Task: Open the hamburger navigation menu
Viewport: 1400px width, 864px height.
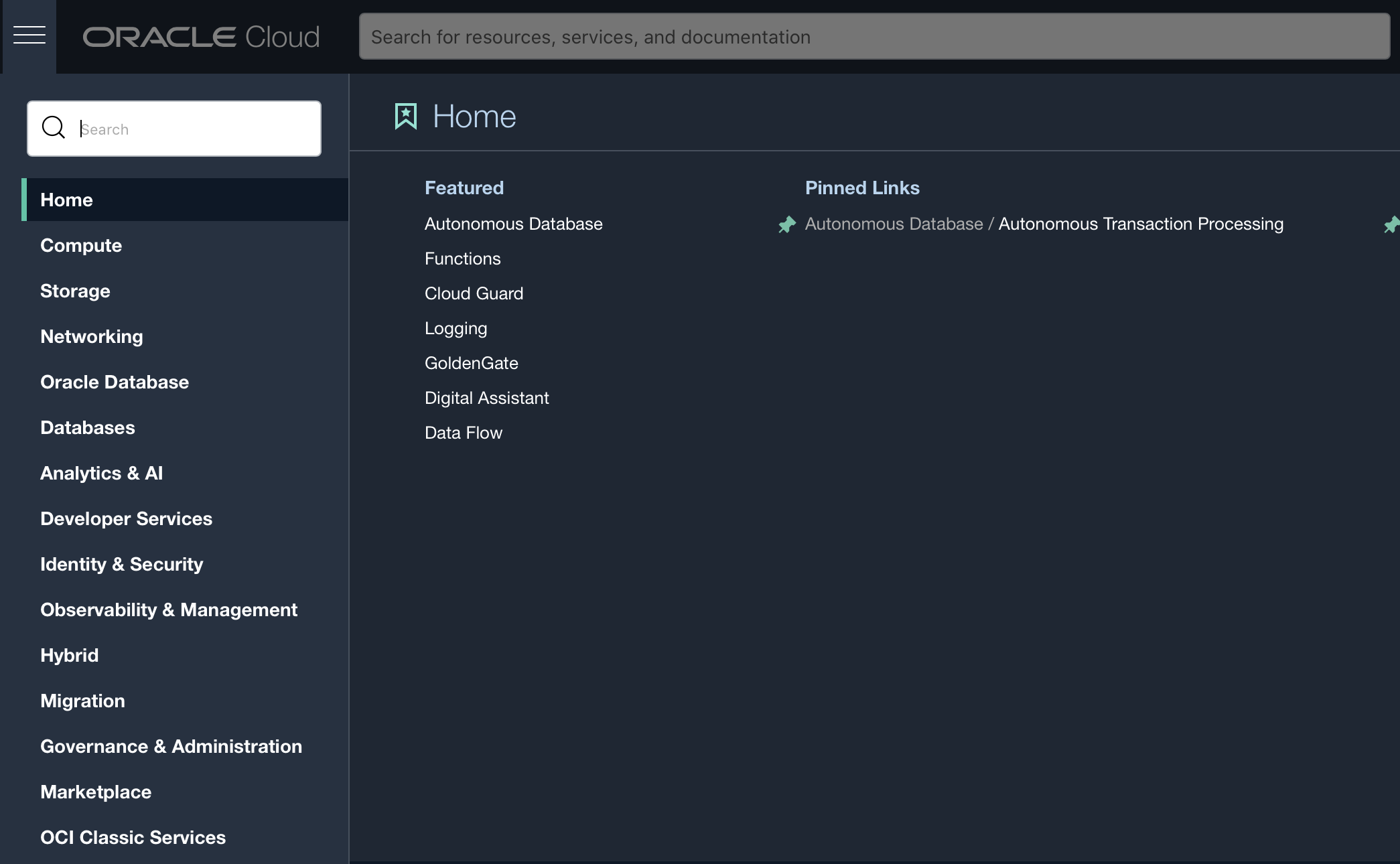Action: click(x=29, y=36)
